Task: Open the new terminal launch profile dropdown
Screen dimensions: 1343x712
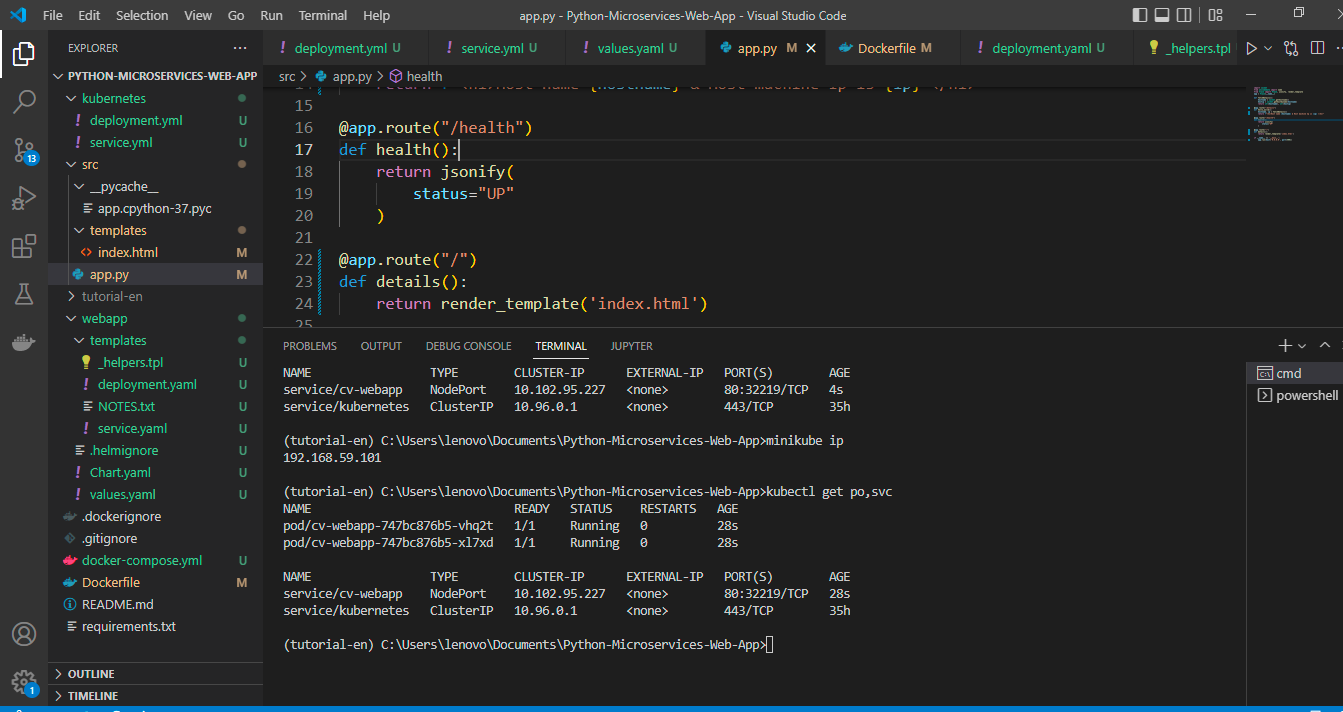Action: [1301, 345]
